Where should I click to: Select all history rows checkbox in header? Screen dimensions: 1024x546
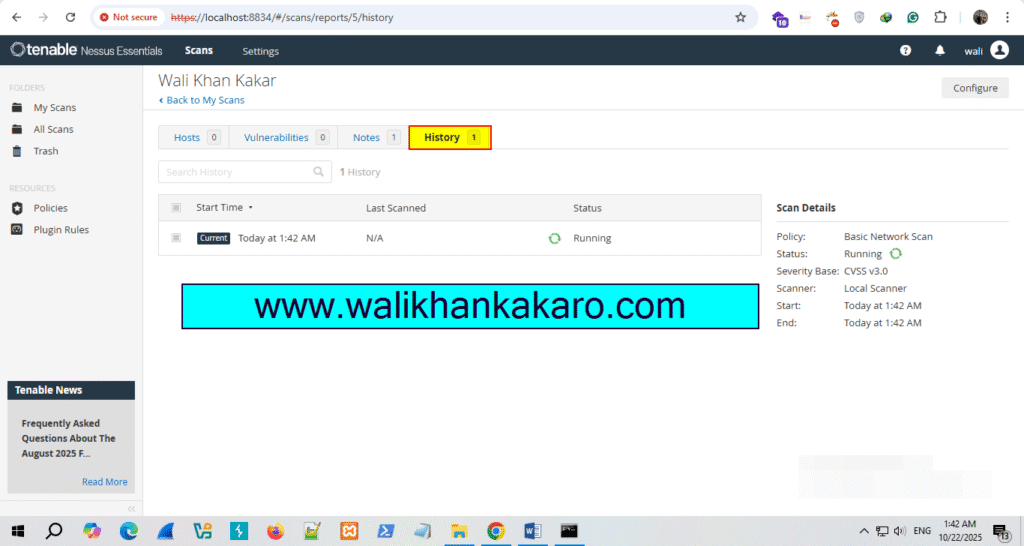point(176,208)
